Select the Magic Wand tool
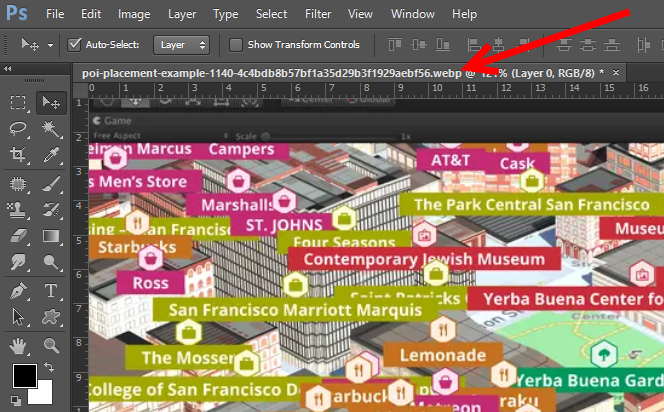 (51, 129)
